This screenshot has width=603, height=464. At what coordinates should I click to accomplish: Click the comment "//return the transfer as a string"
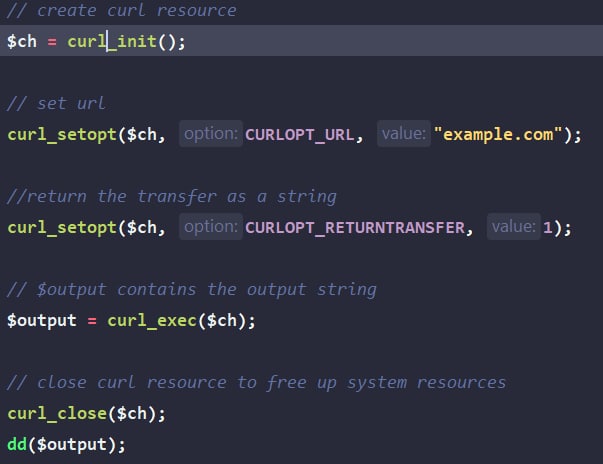[172, 196]
